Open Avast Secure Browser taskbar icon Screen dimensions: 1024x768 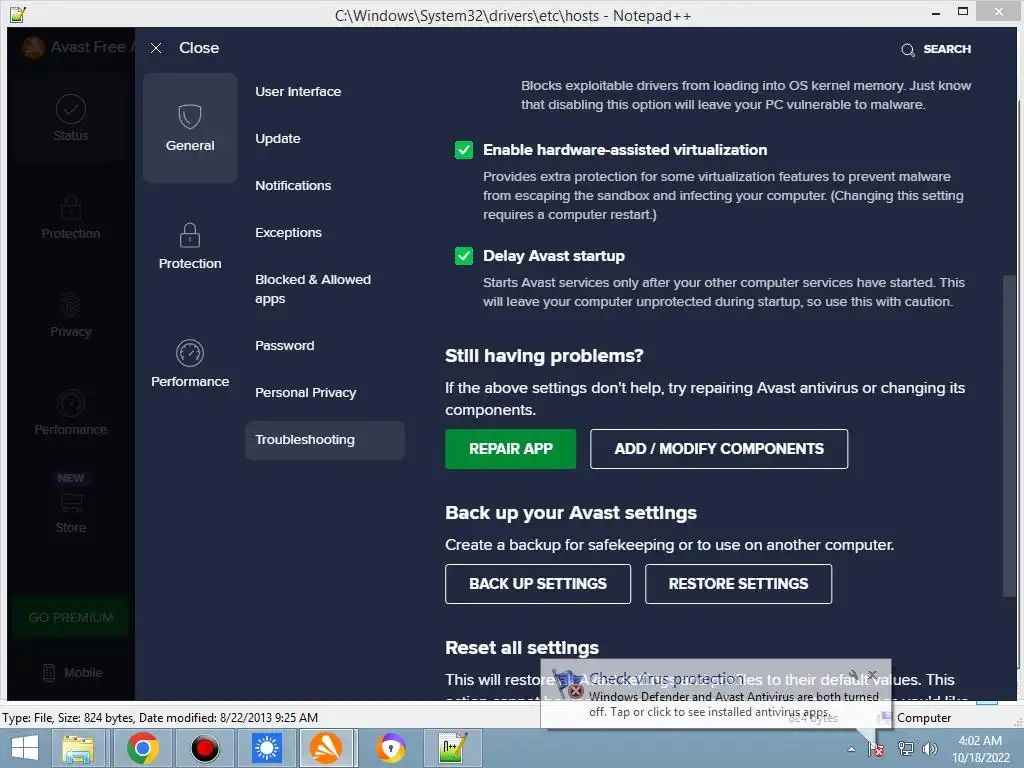pyautogui.click(x=391, y=748)
